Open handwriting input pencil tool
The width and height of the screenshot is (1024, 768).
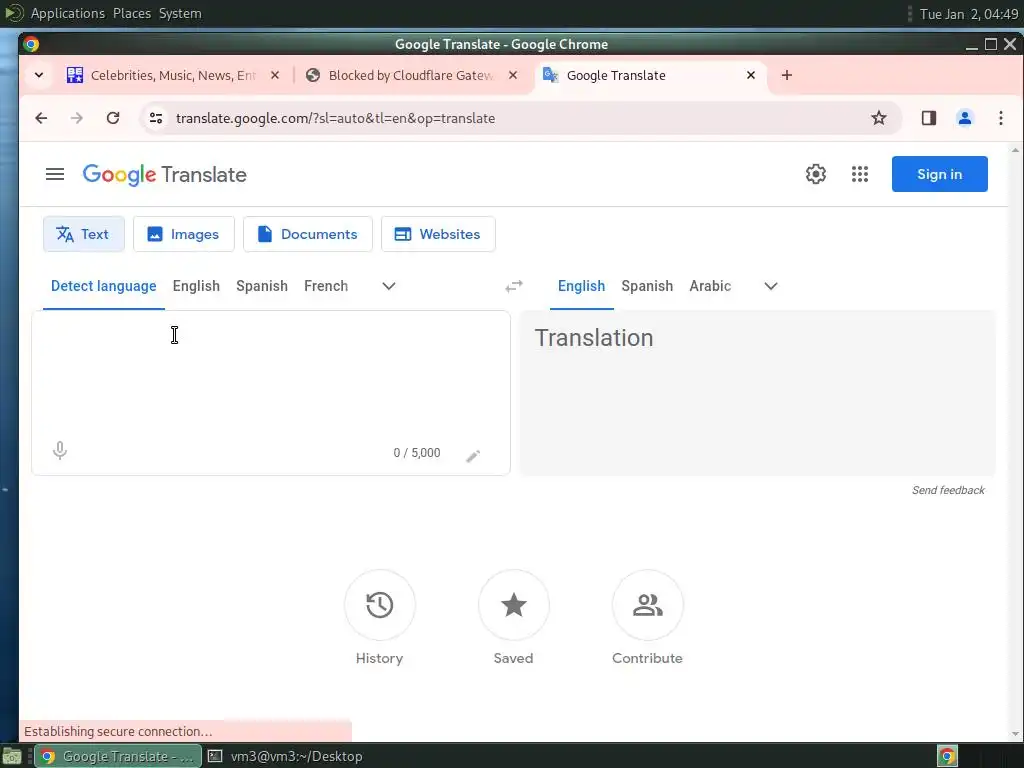click(473, 456)
